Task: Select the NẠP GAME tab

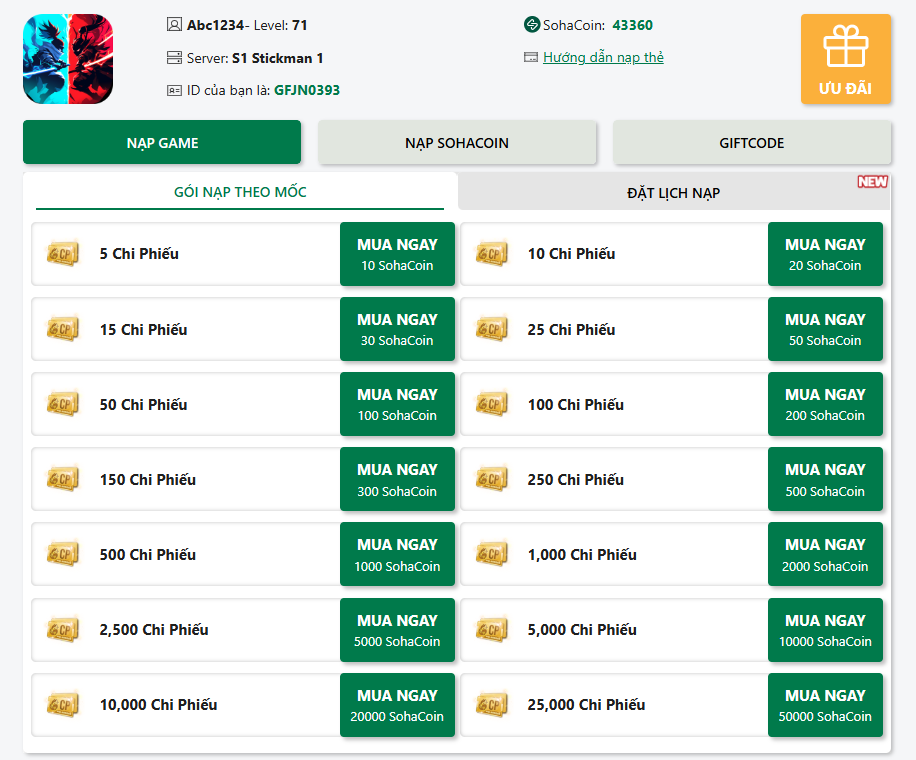Action: (162, 142)
